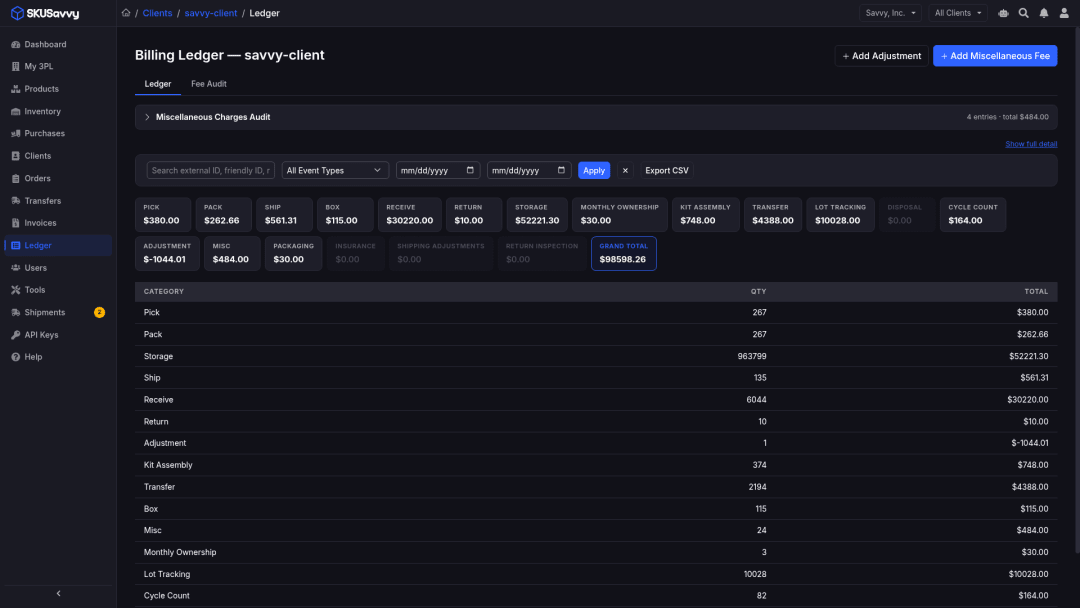
Task: Open the All Event Types dropdown
Action: (x=335, y=170)
